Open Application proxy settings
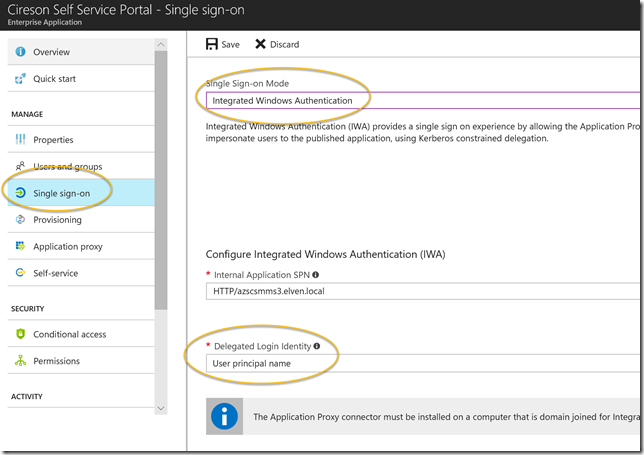Image resolution: width=644 pixels, height=455 pixels. click(x=81, y=246)
